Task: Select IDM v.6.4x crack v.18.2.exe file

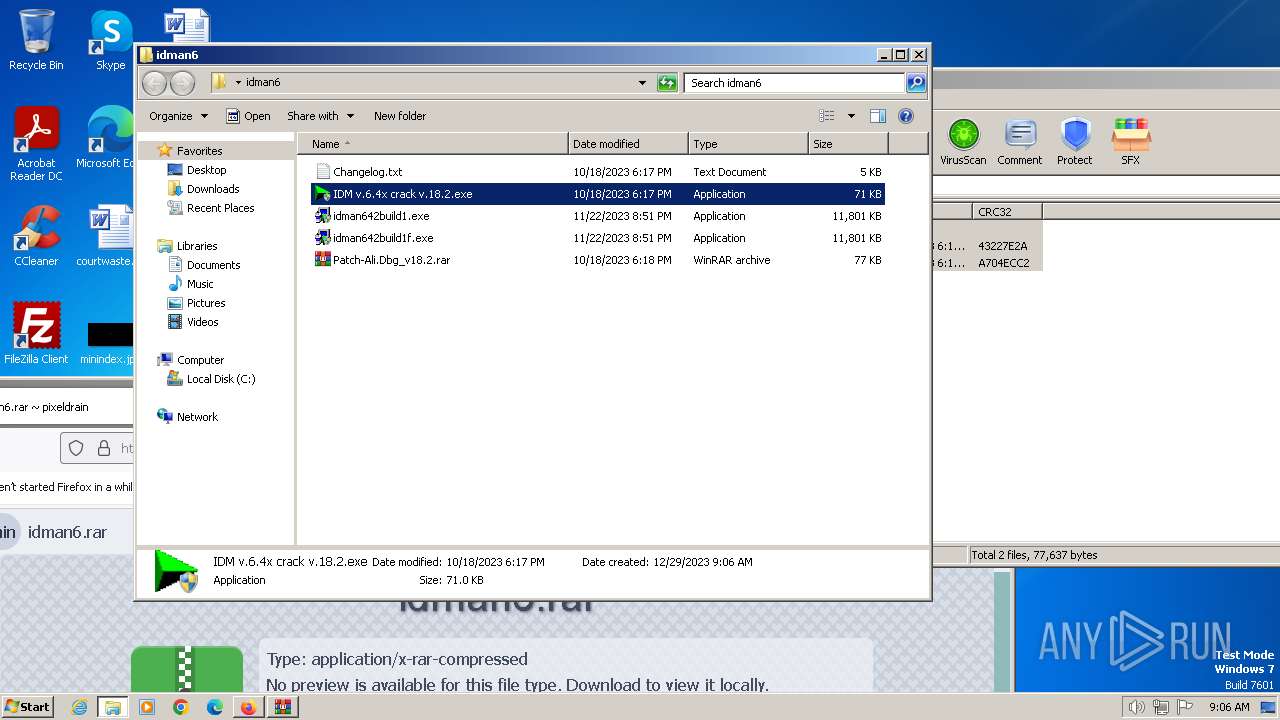Action: click(x=598, y=194)
